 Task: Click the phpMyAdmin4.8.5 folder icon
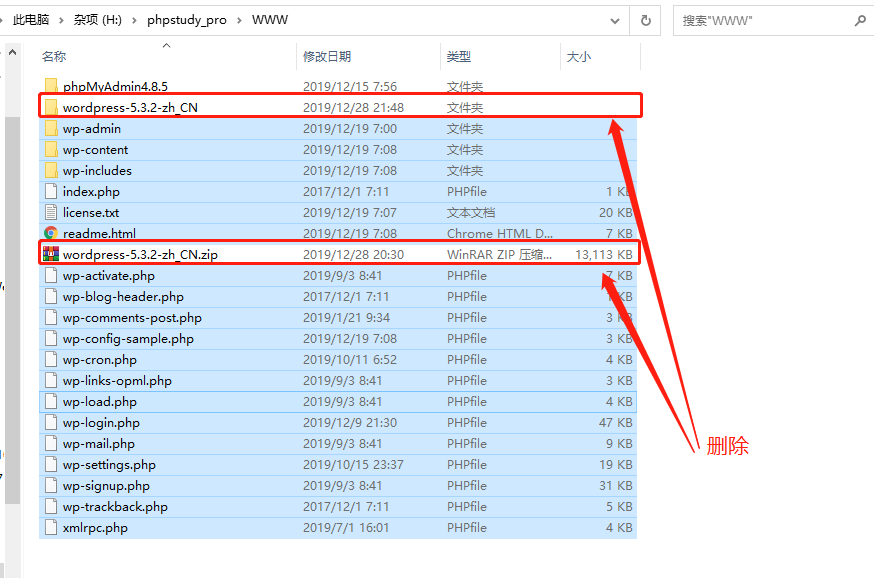51,86
